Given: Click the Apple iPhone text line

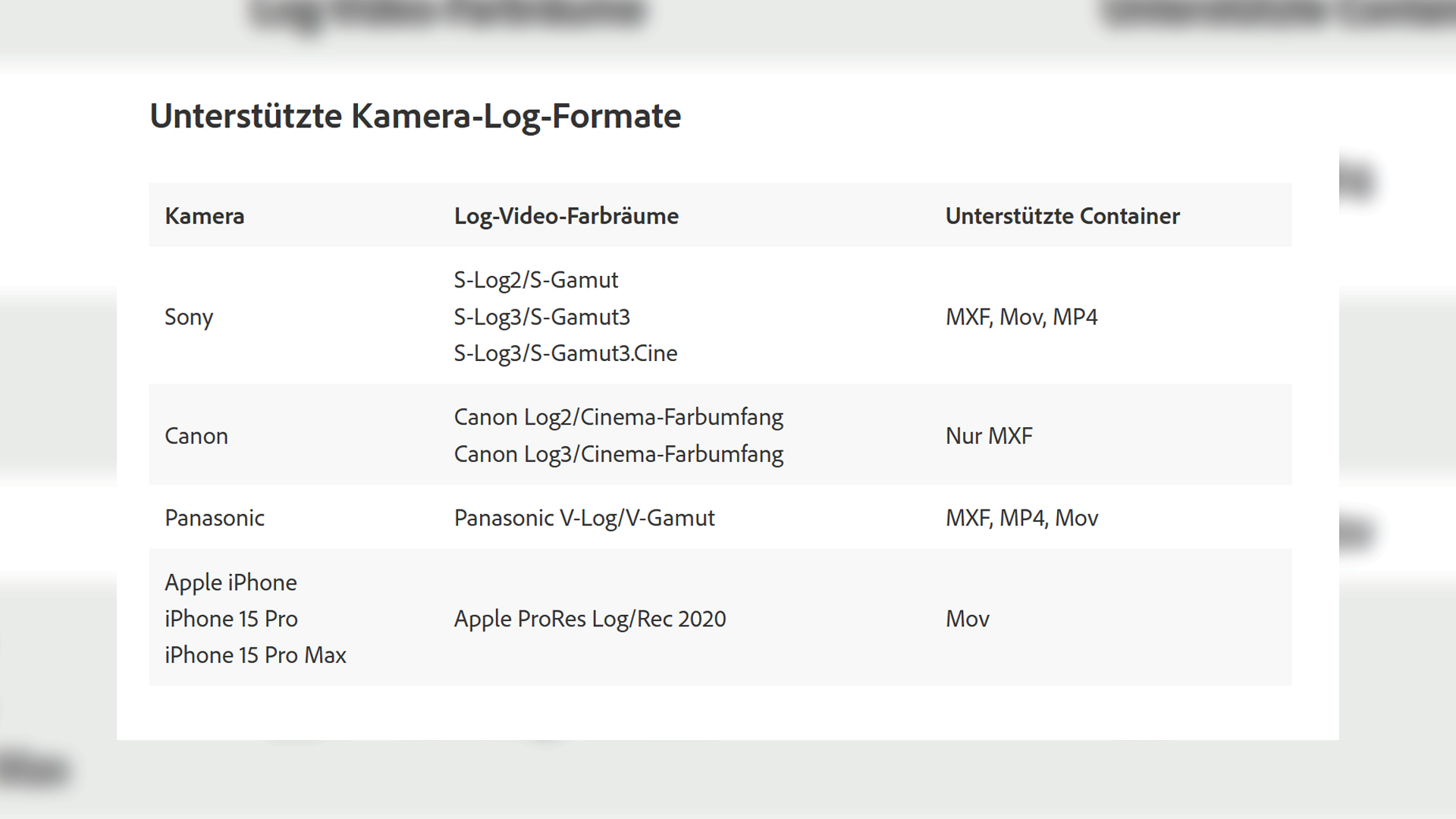Looking at the screenshot, I should 231,582.
